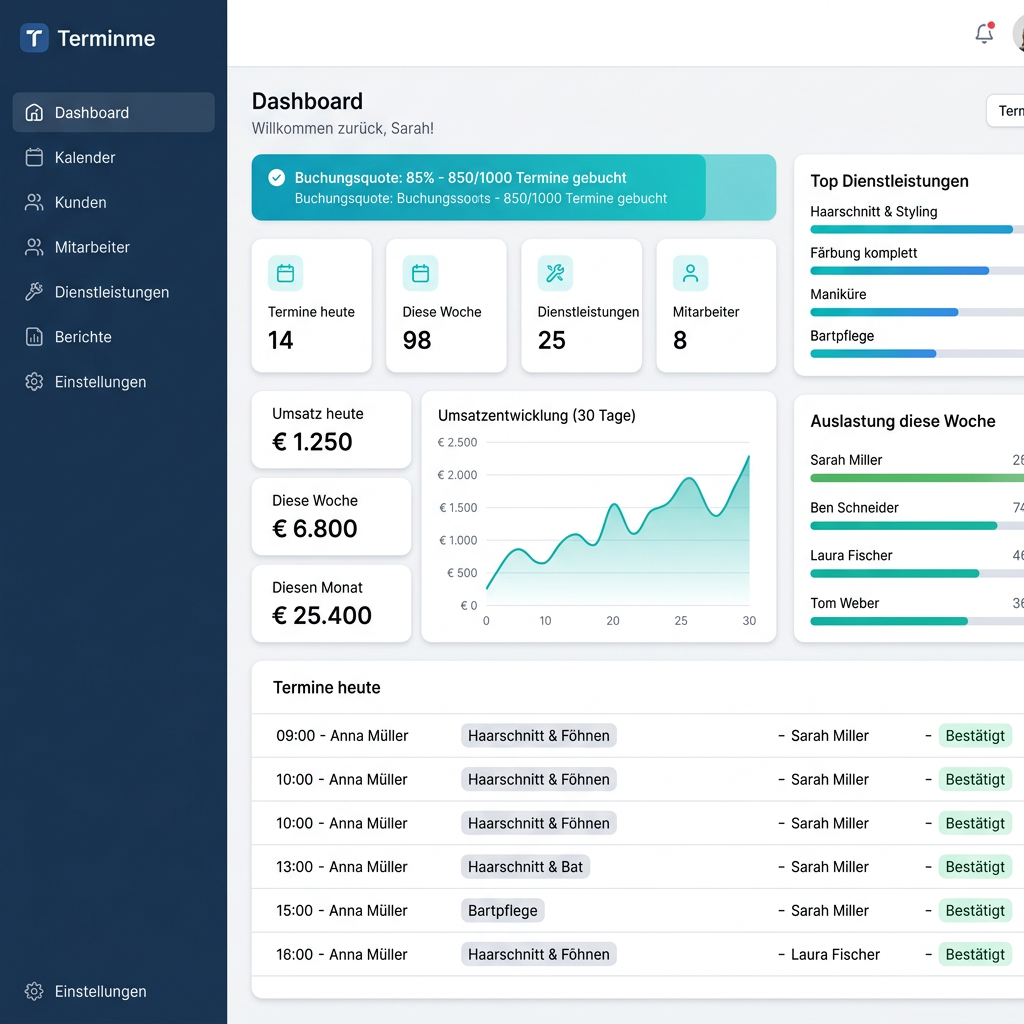Select the Dienstleistungen wrench icon in sidebar

click(x=34, y=292)
